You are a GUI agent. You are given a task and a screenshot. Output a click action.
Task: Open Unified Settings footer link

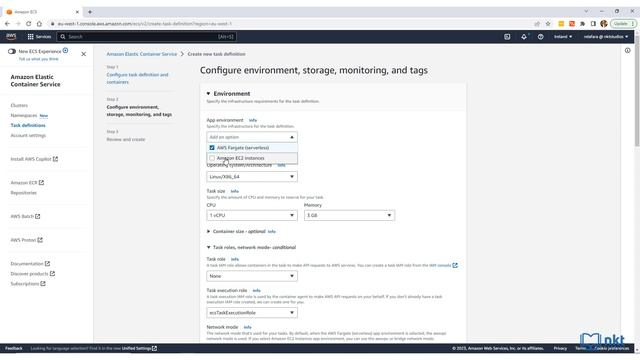[x=139, y=348]
